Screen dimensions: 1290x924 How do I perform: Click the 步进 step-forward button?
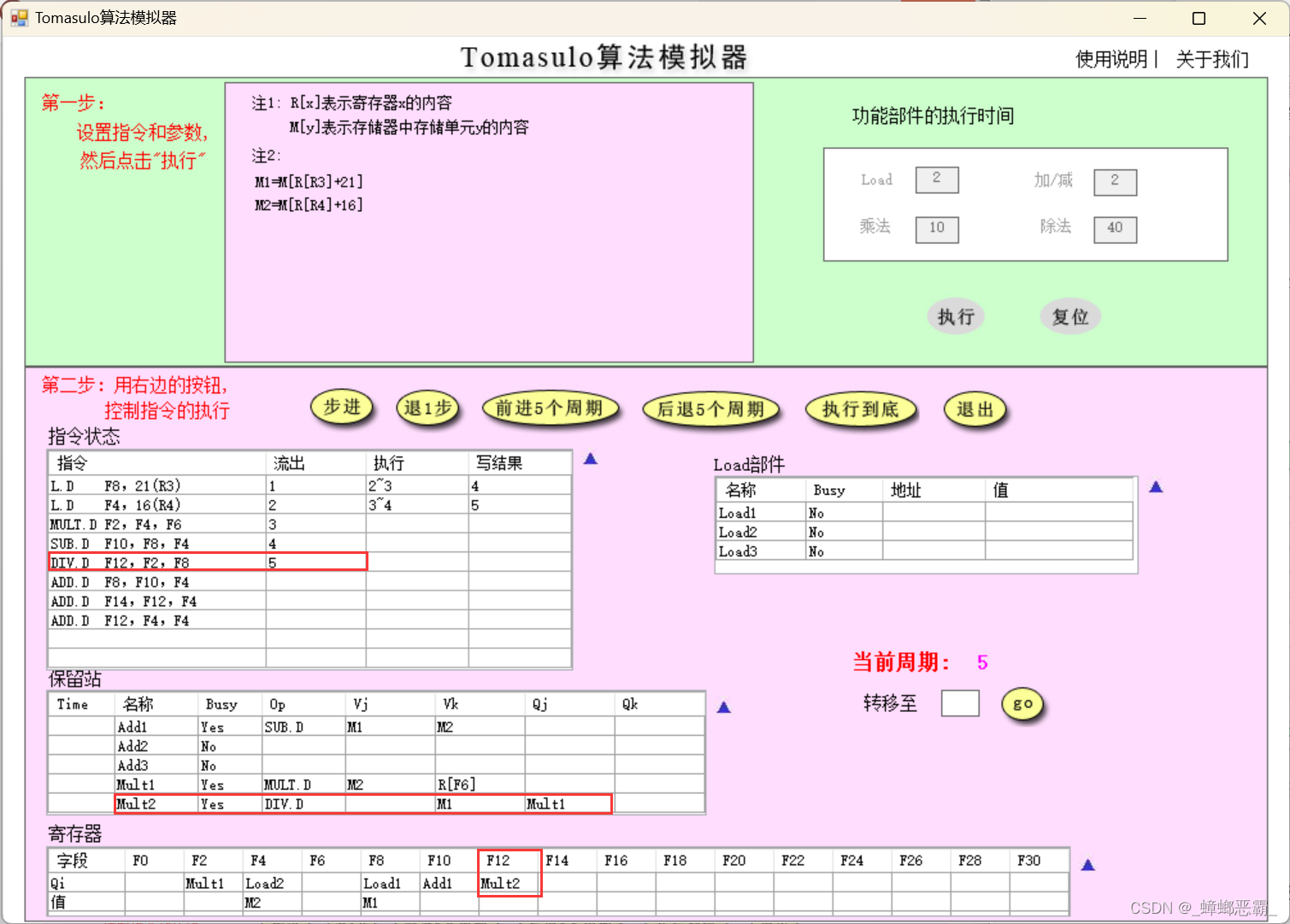tap(342, 408)
